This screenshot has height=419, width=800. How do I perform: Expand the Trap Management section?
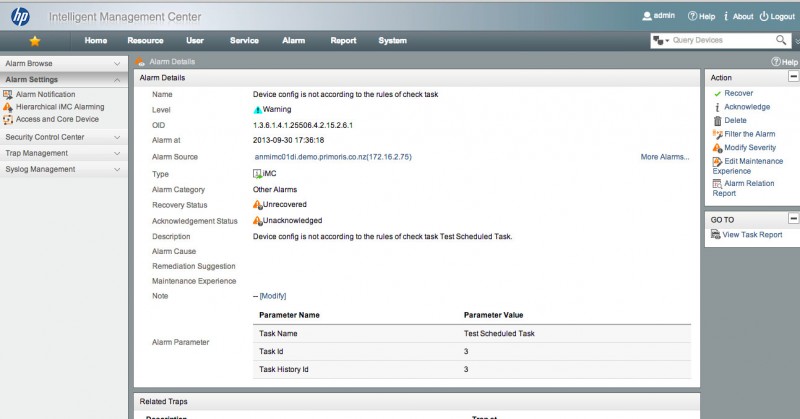pos(117,153)
